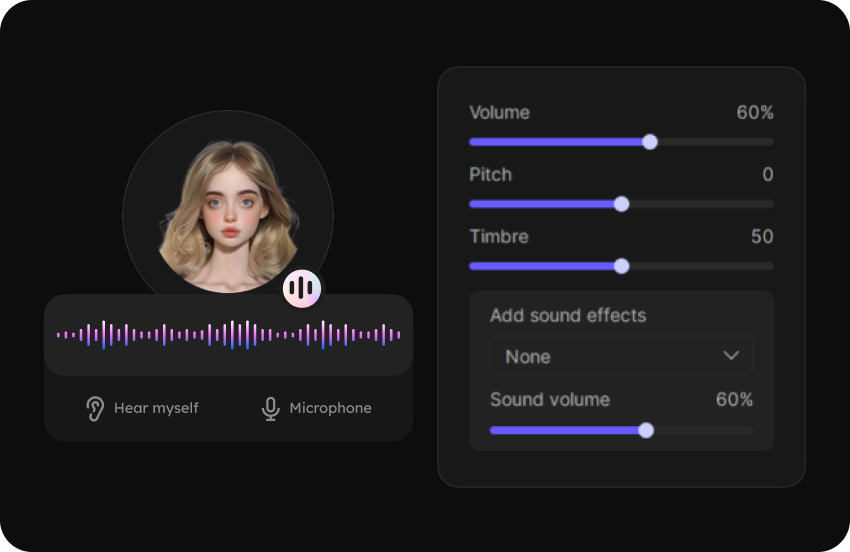Click the Volume slider handle

pos(650,142)
